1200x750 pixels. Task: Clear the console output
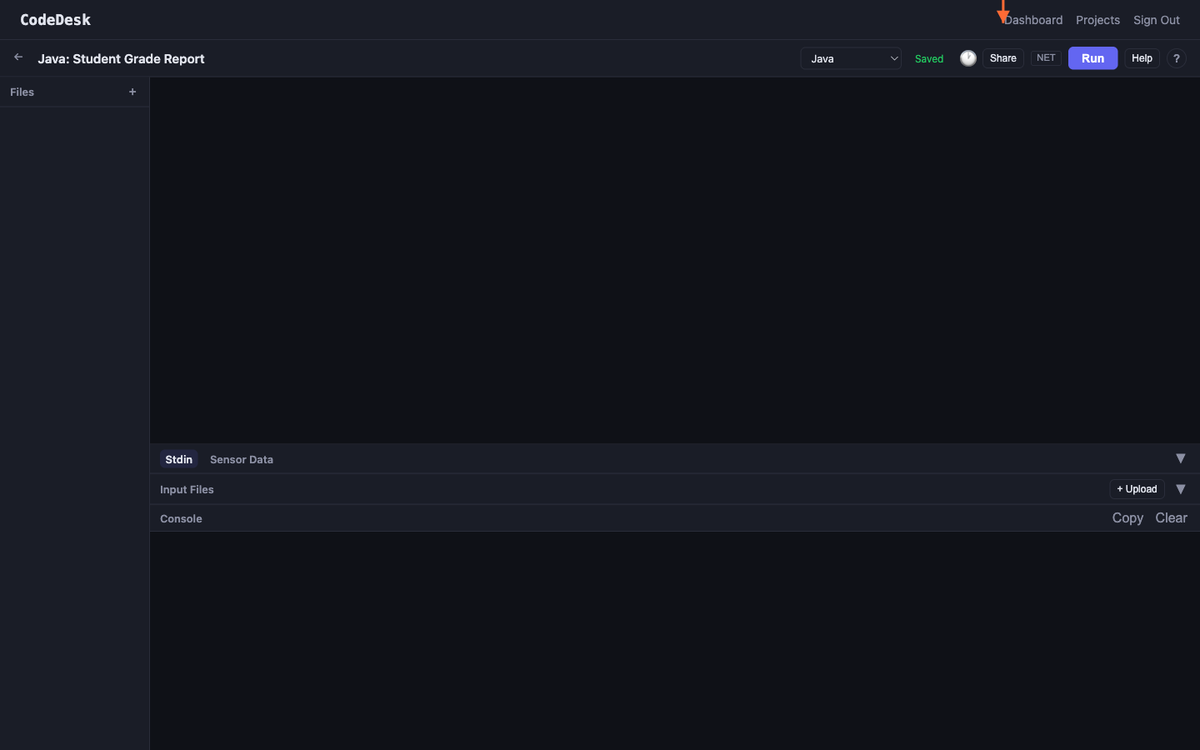(1171, 518)
